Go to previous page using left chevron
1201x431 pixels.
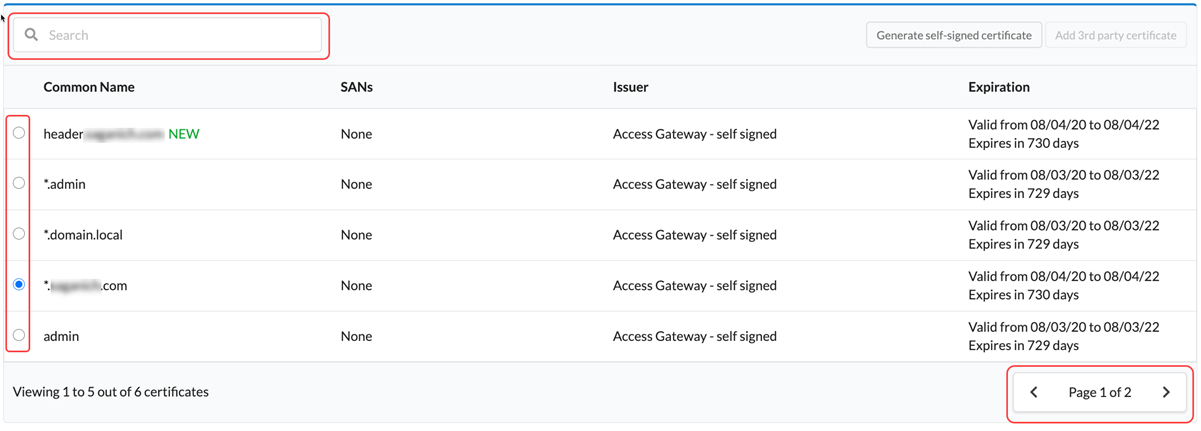(1034, 393)
